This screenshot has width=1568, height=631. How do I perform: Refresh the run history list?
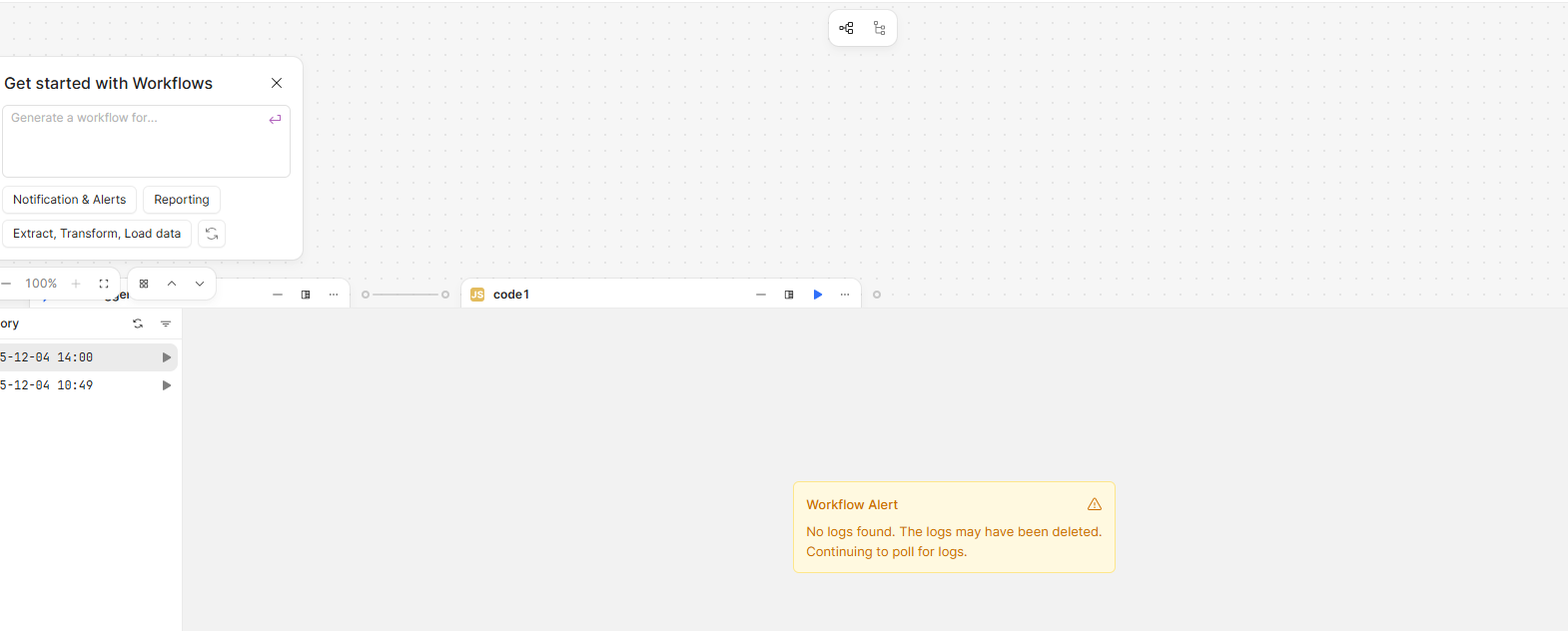[138, 323]
